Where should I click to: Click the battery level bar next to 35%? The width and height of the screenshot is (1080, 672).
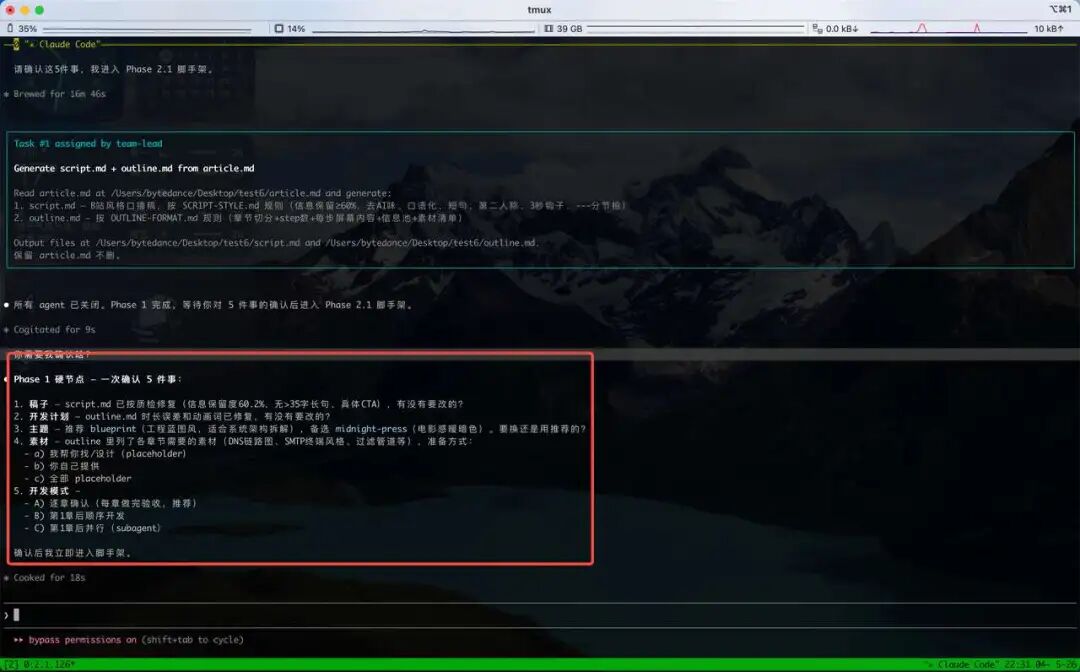coord(147,30)
